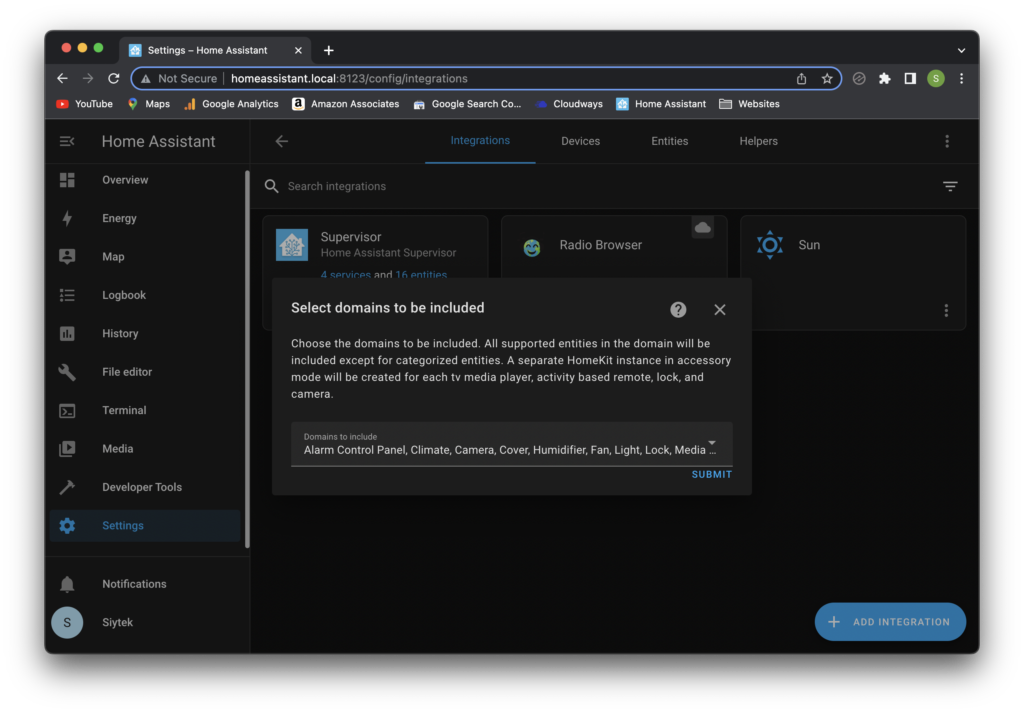The width and height of the screenshot is (1024, 713).
Task: Go back using arrow beside Integrations tab
Action: [281, 141]
